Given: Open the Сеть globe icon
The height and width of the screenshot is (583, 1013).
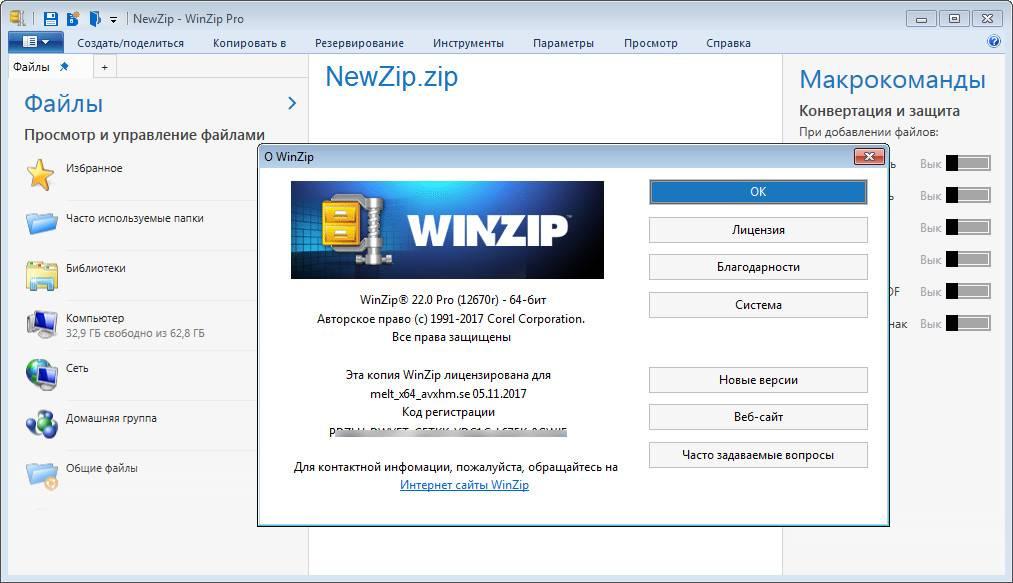Looking at the screenshot, I should click(41, 374).
